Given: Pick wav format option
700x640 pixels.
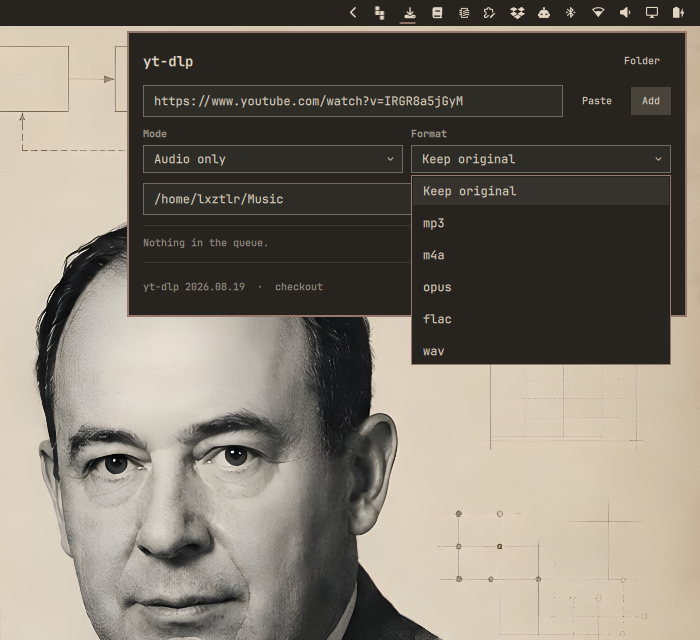Looking at the screenshot, I should (541, 351).
